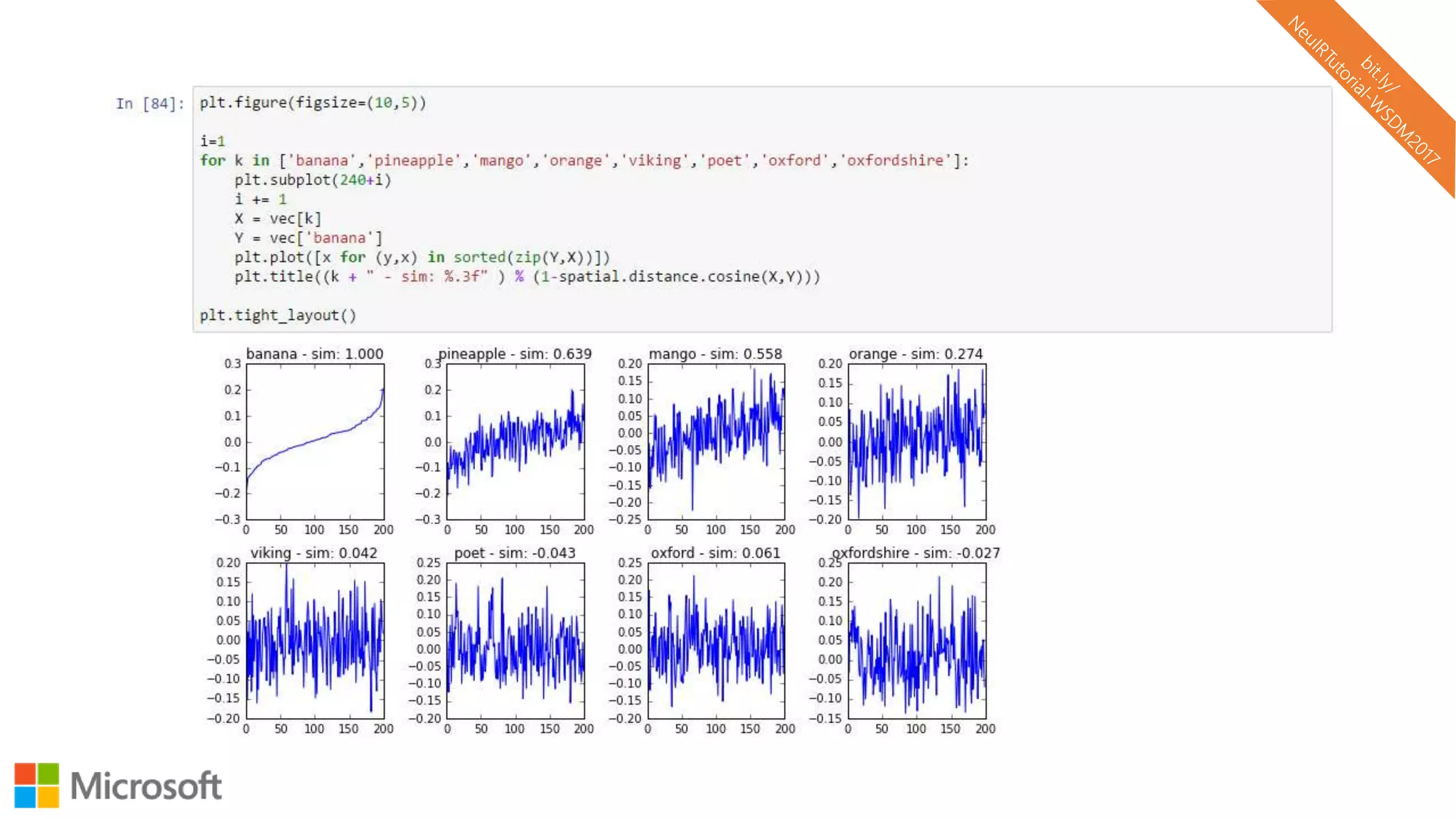This screenshot has height=819, width=1456.
Task: Click the Y = vec['banana'] code line
Action: tap(308, 238)
